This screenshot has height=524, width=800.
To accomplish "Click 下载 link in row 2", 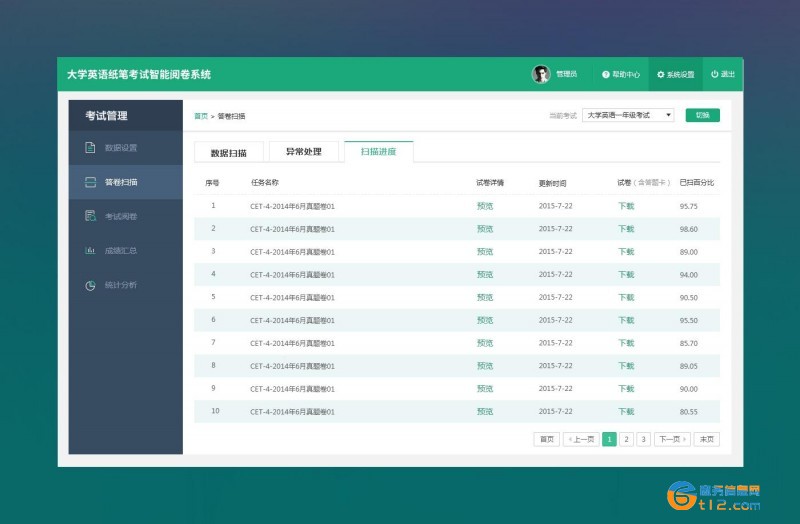I will 626,229.
